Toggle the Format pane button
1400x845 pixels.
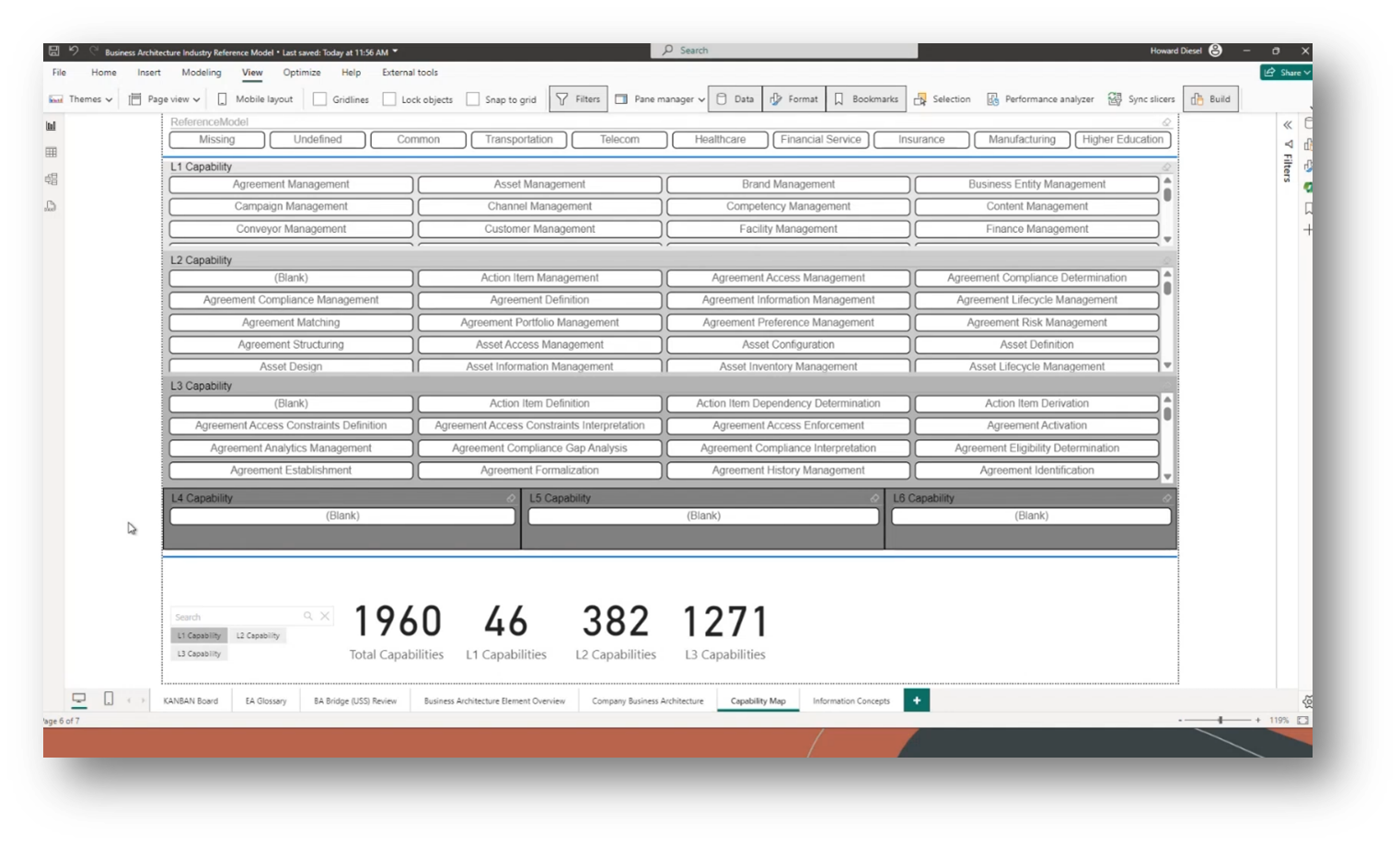coord(794,99)
